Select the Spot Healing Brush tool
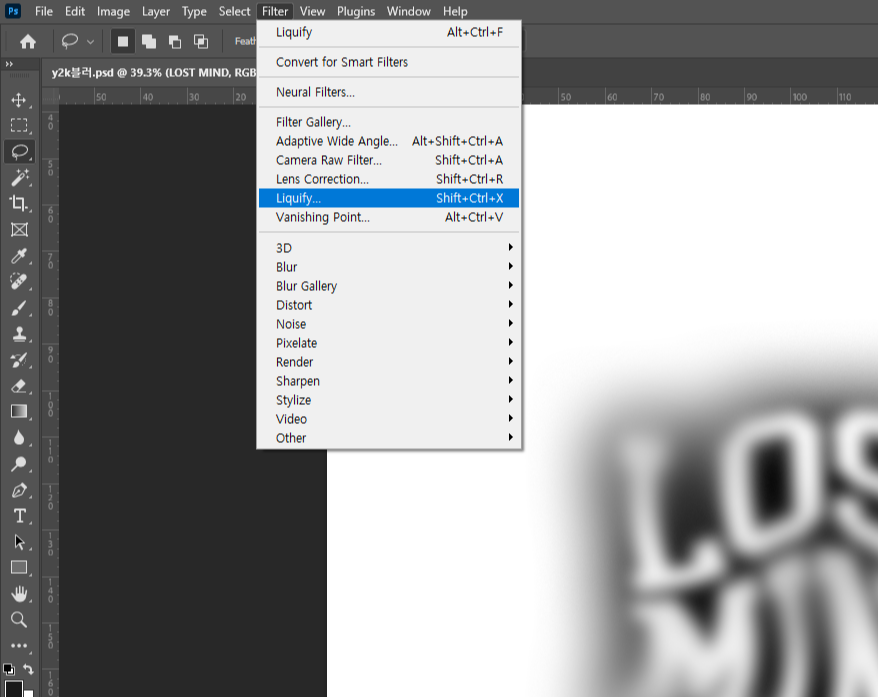 pos(19,282)
